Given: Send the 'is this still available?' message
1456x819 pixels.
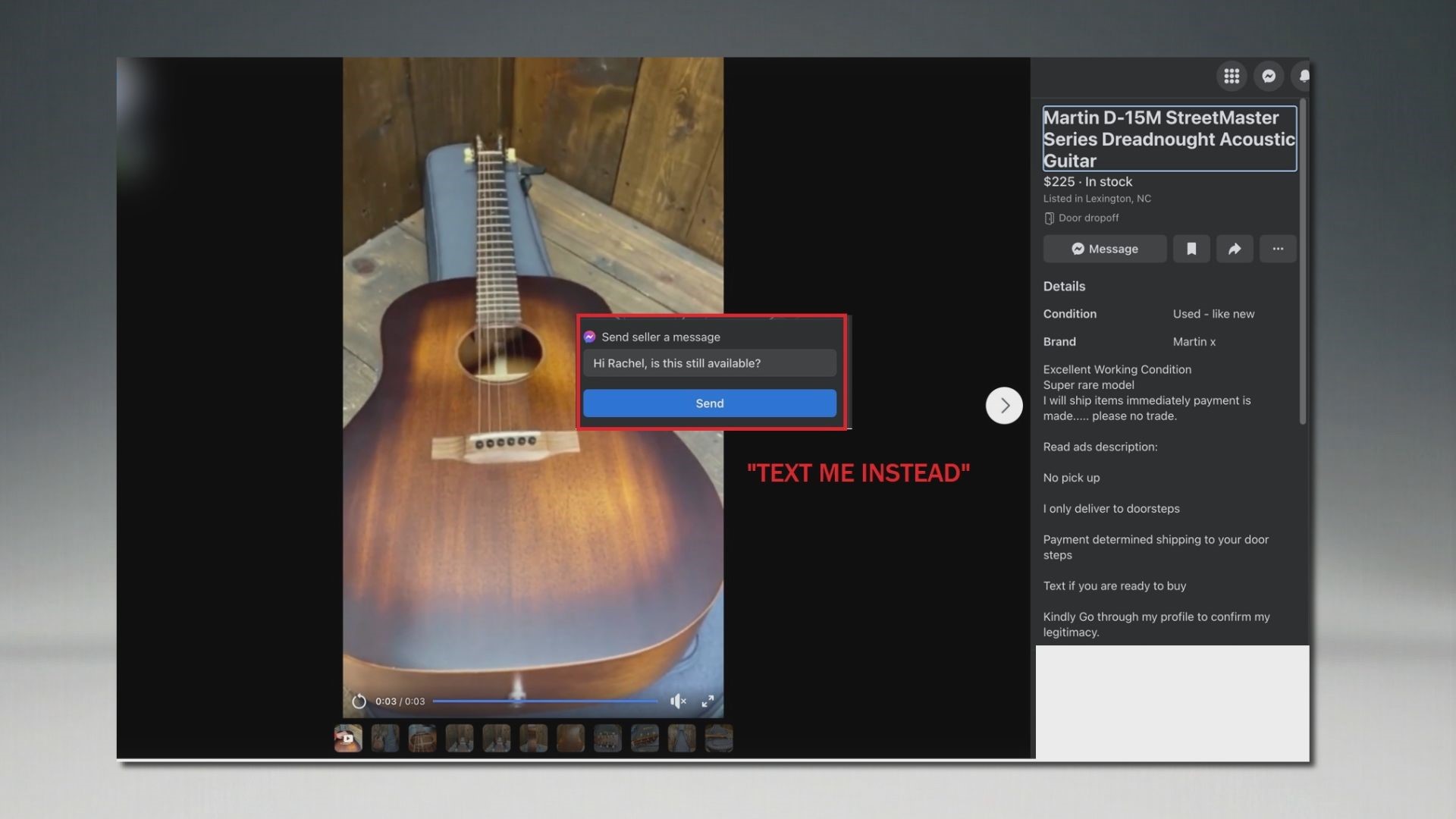Looking at the screenshot, I should click(710, 403).
